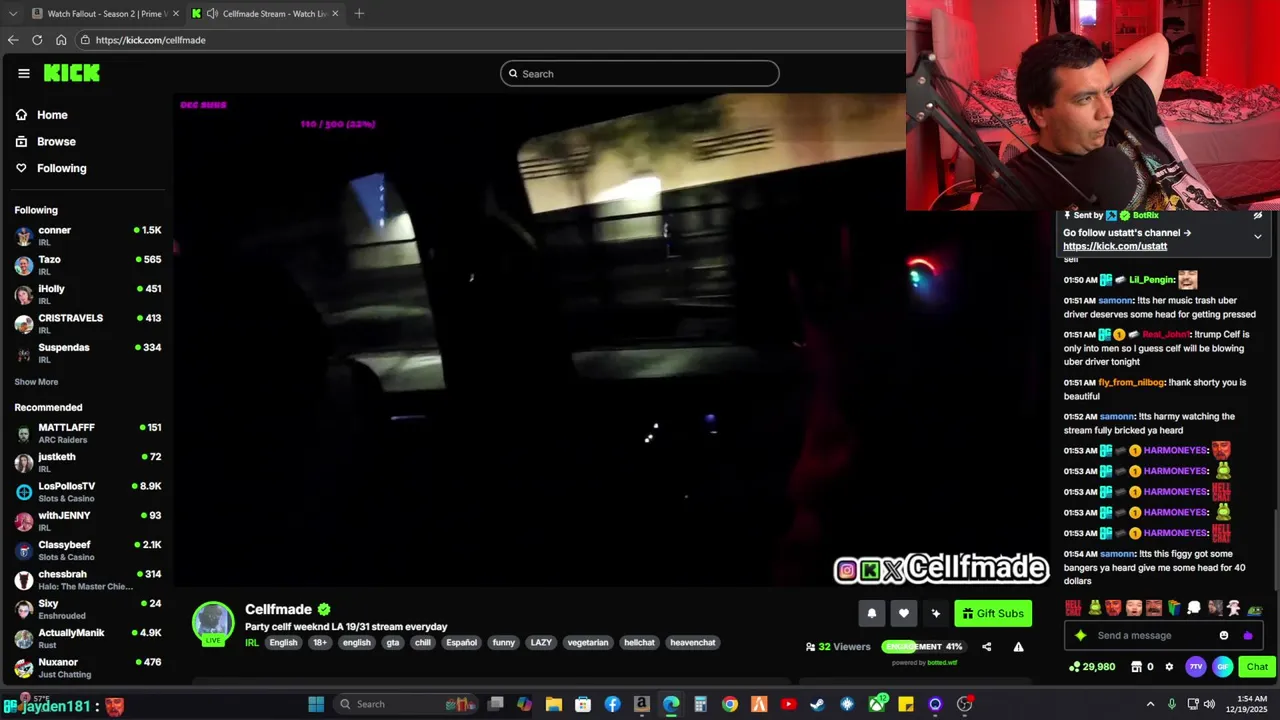The image size is (1280, 720).
Task: Open Steam from the taskbar
Action: tap(817, 704)
